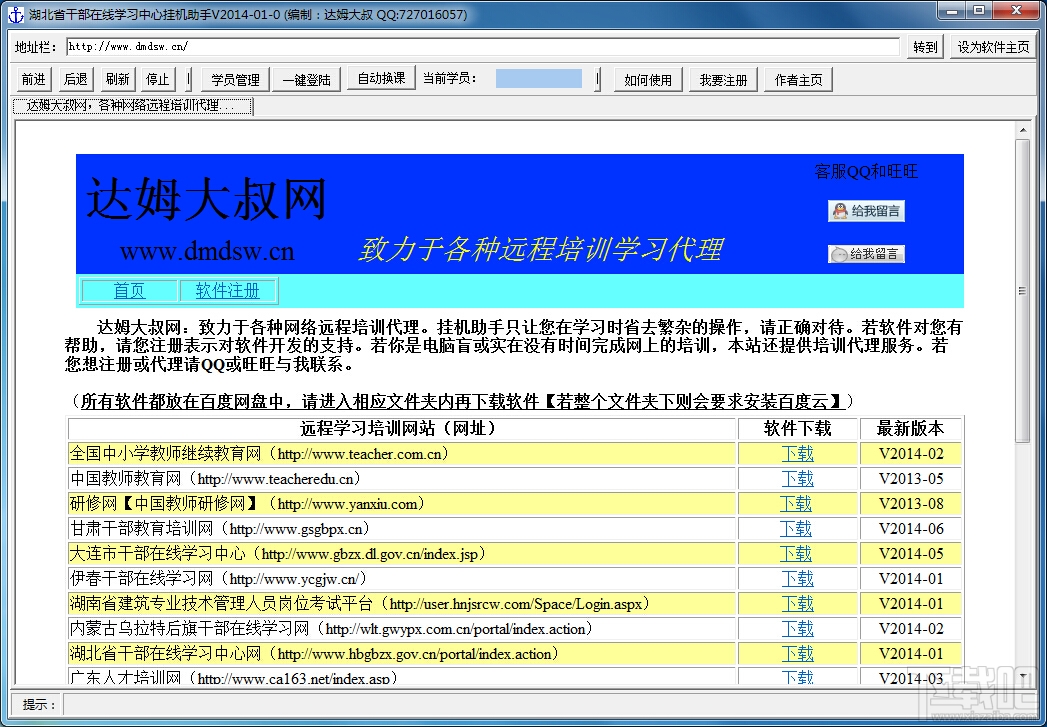Click the 后退 back button
Viewport: 1047px width, 727px height.
tap(75, 79)
